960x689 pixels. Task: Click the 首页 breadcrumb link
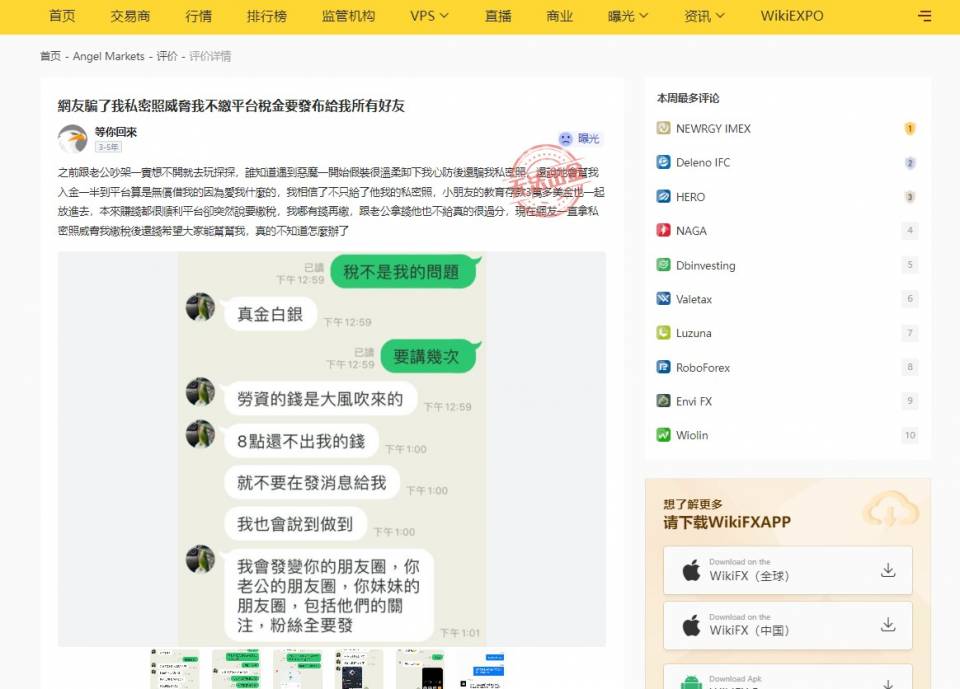click(x=51, y=56)
